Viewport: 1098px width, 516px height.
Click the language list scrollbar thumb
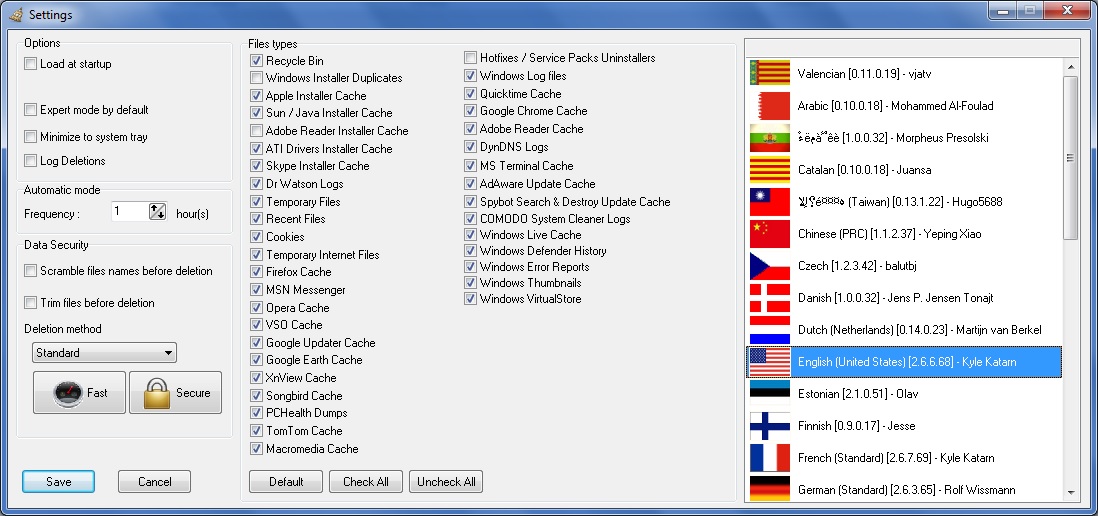tap(1070, 158)
